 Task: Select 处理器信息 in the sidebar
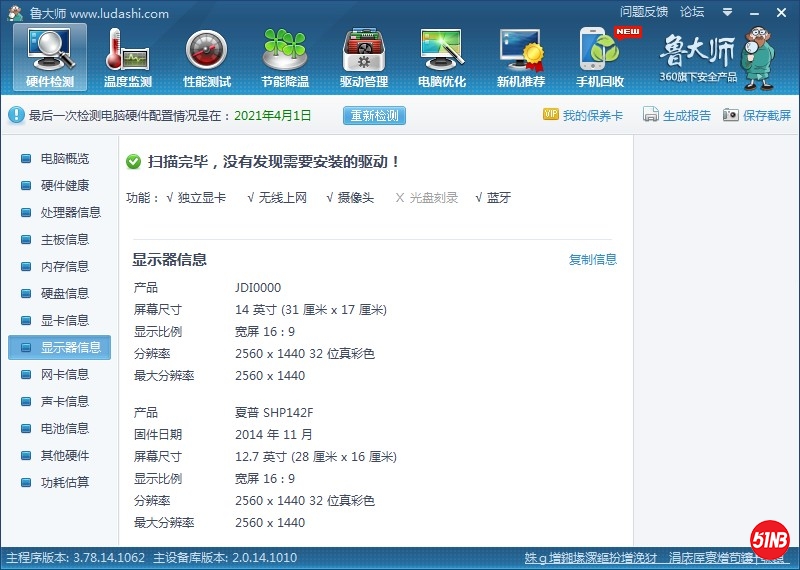click(70, 213)
